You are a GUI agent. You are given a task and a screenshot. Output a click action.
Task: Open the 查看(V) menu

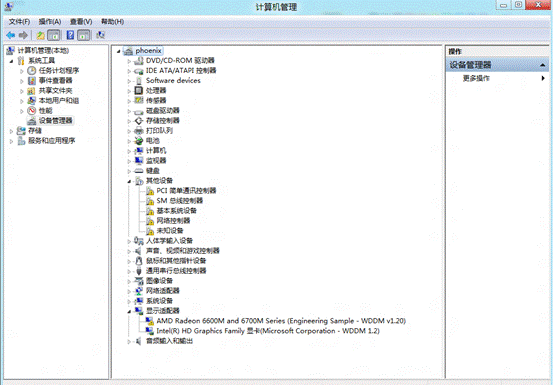point(81,22)
